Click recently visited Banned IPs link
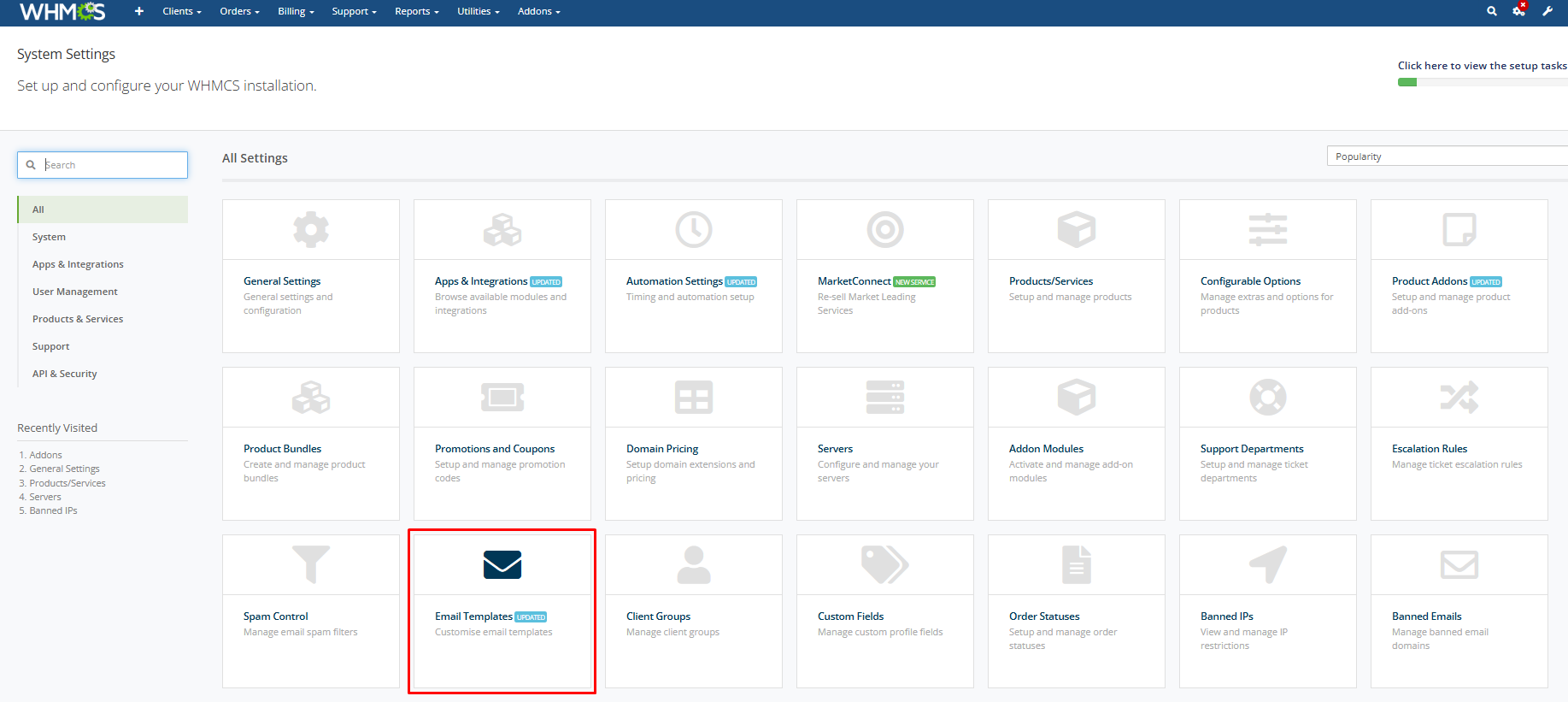This screenshot has width=1568, height=702. 53,510
